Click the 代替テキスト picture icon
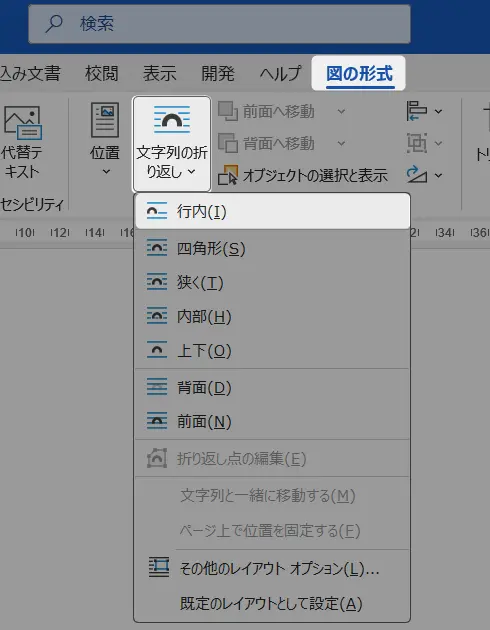The width and height of the screenshot is (490, 630). tap(22, 123)
